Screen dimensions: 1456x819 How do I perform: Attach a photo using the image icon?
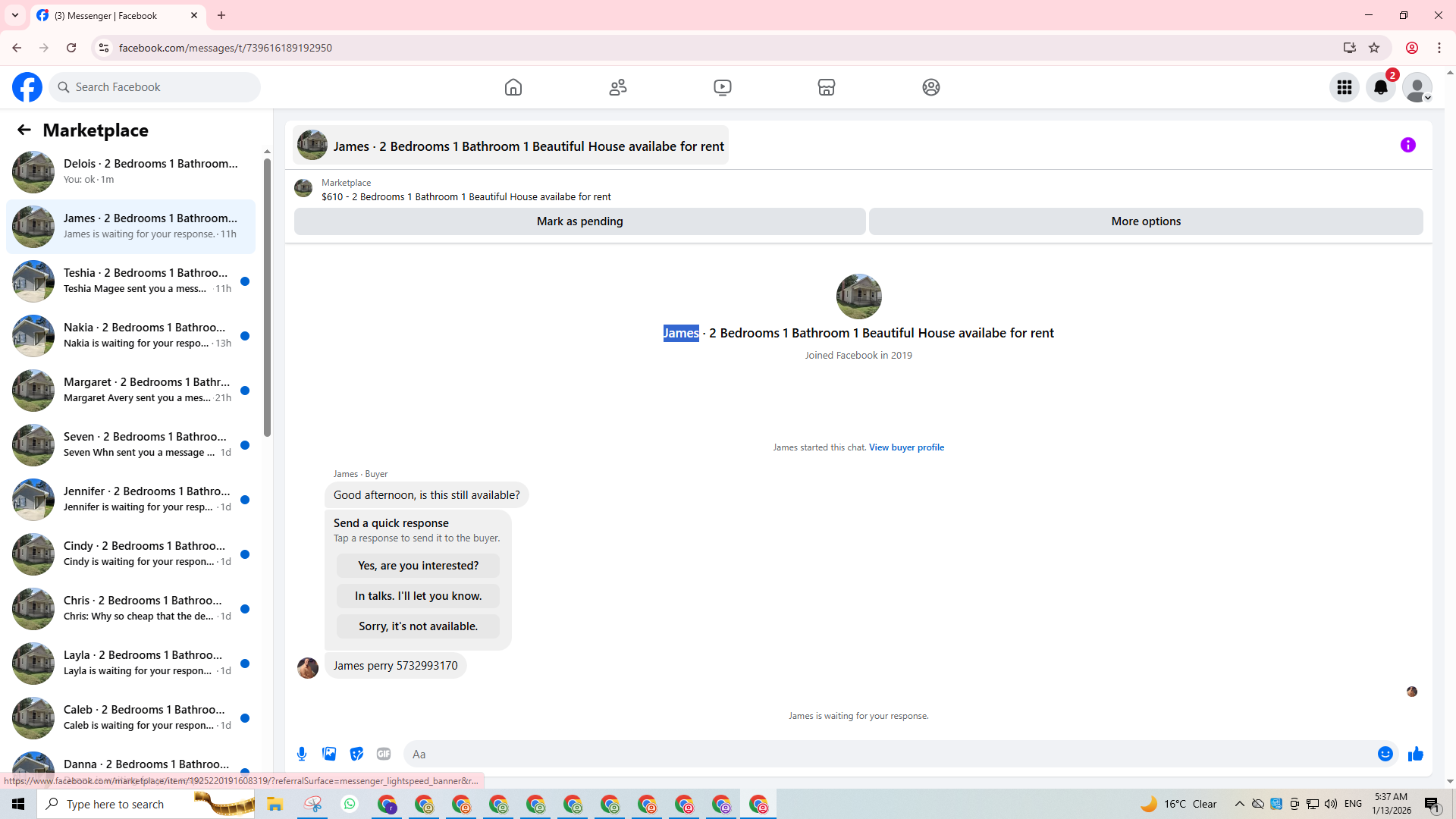[329, 754]
